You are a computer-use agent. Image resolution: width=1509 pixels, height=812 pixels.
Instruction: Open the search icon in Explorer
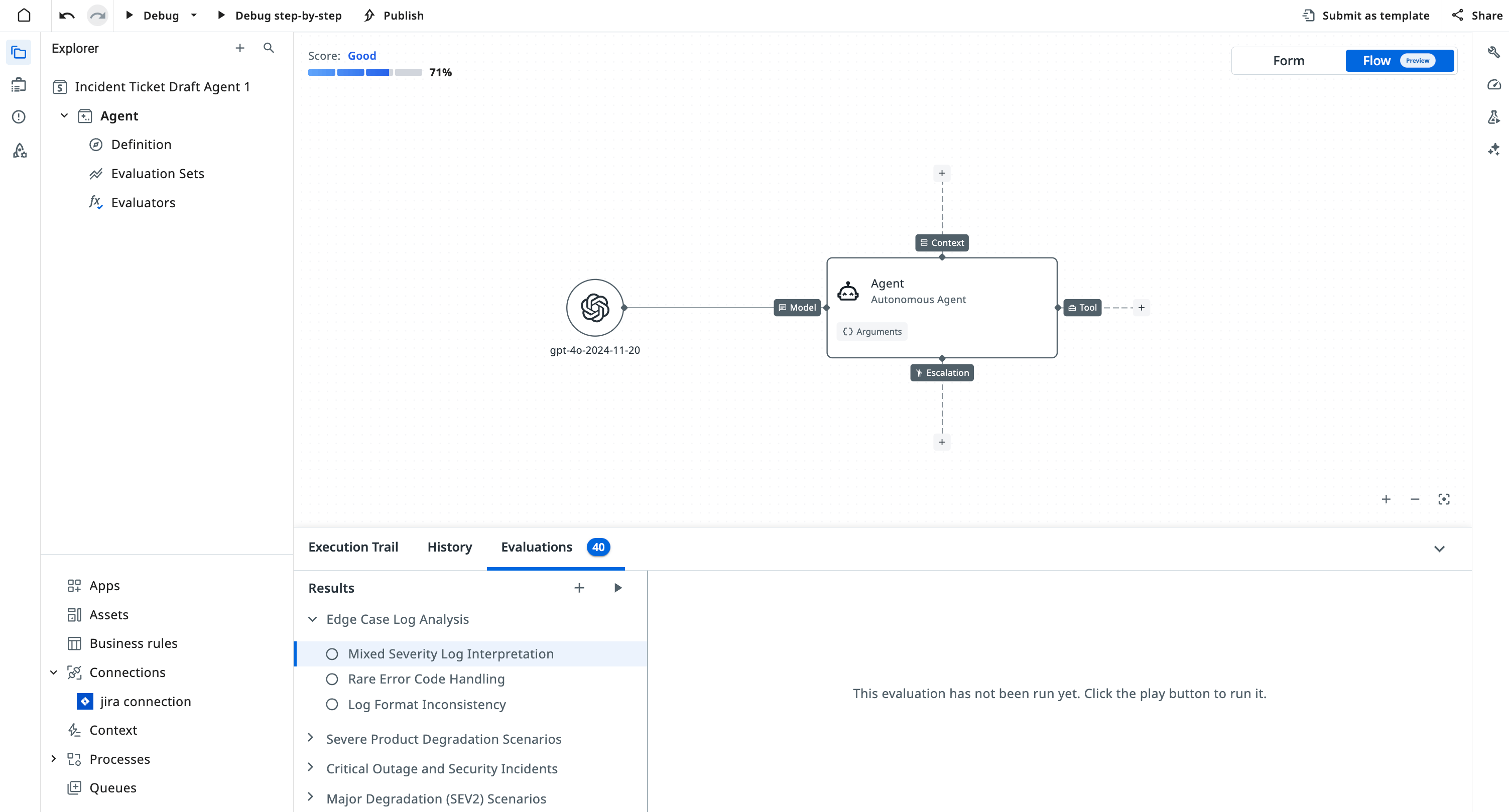coord(268,48)
